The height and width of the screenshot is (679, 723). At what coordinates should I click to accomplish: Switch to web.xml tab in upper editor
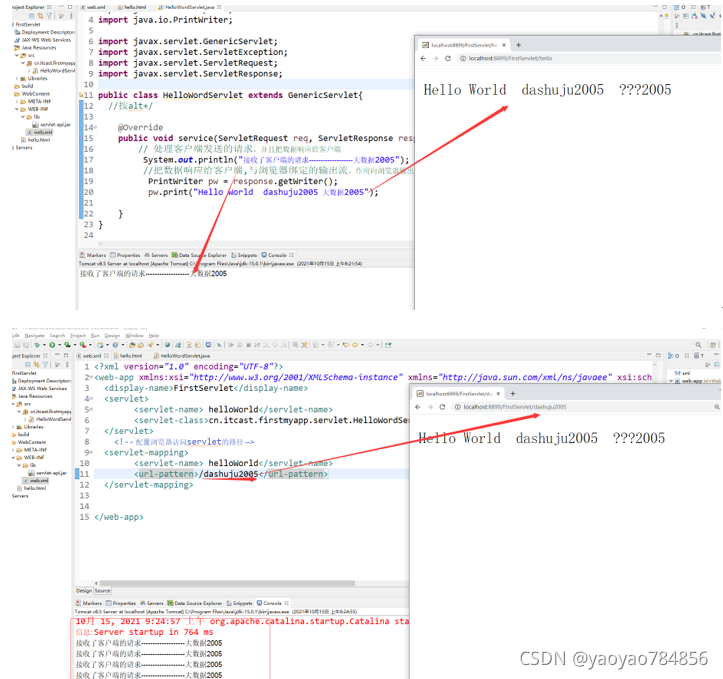93,7
